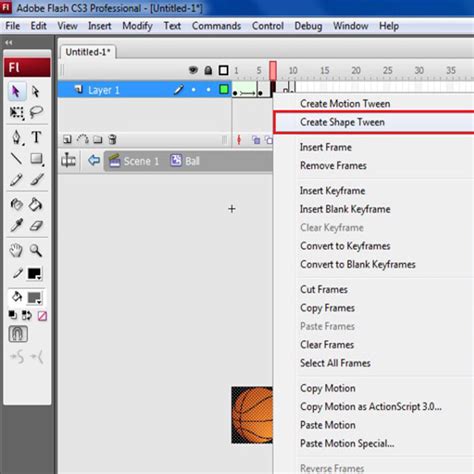
Task: Click the Ball symbol in edit bar
Action: [185, 161]
